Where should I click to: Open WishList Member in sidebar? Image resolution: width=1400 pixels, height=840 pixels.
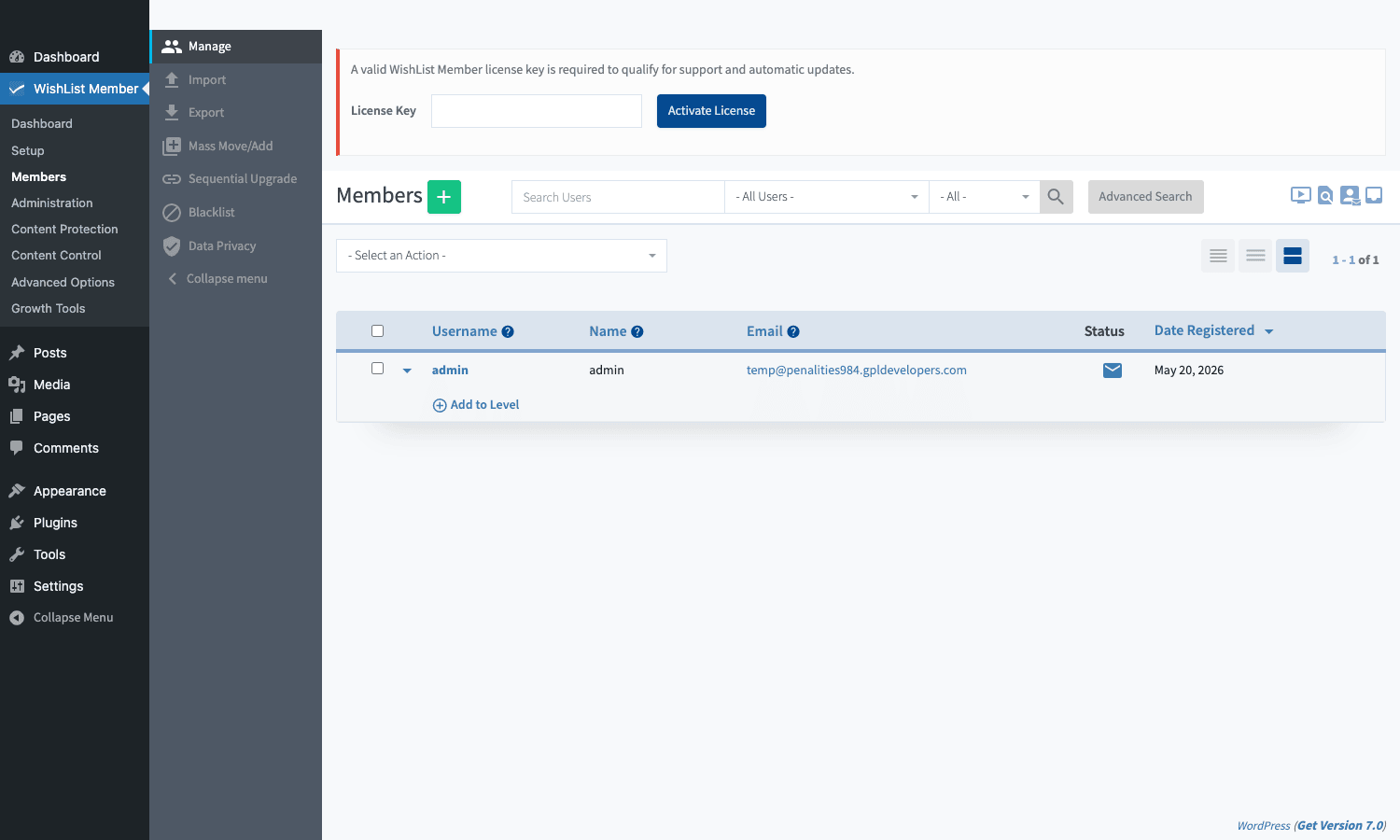75,89
